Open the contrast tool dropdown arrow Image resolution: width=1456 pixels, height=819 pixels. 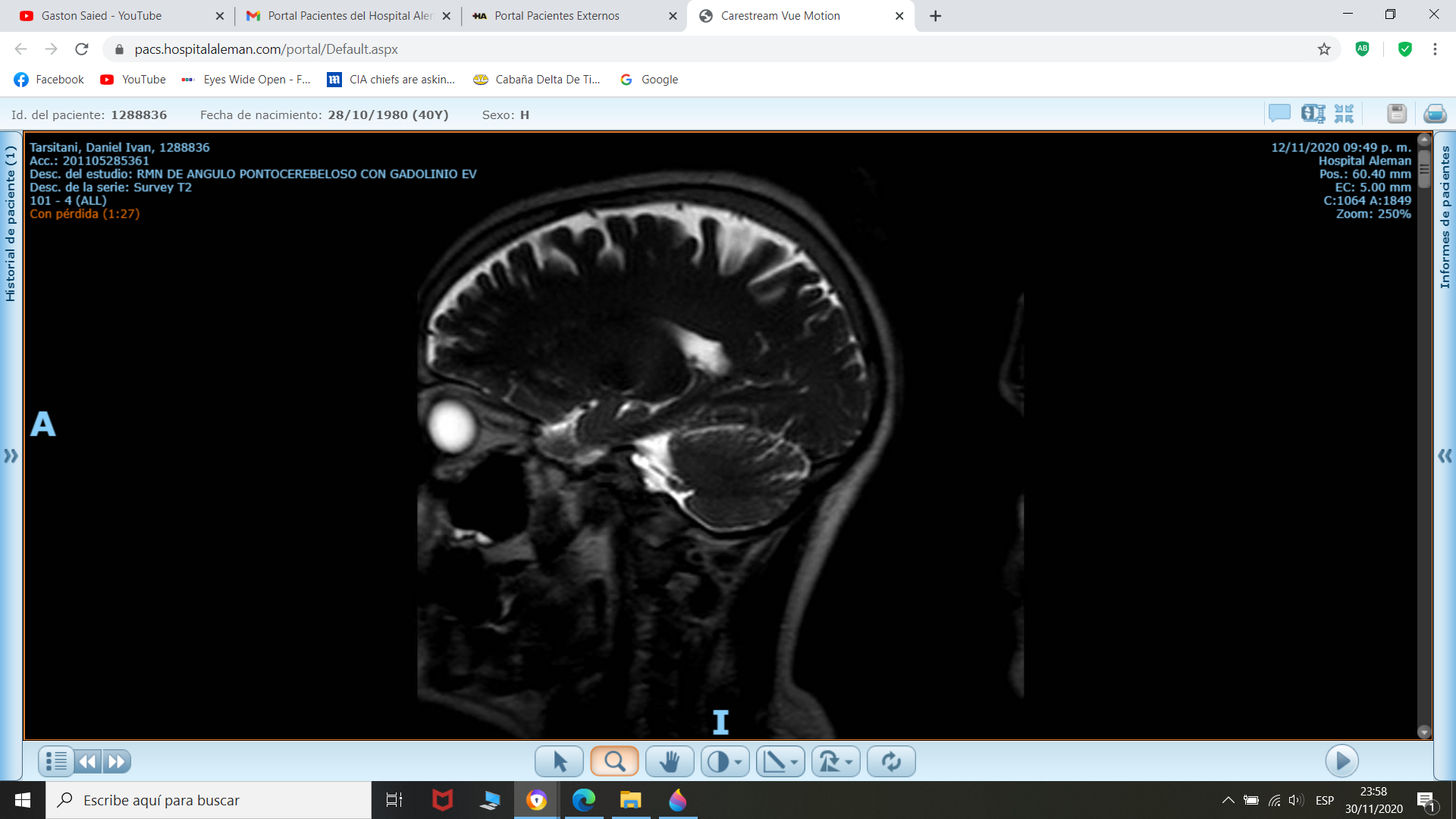click(x=739, y=762)
